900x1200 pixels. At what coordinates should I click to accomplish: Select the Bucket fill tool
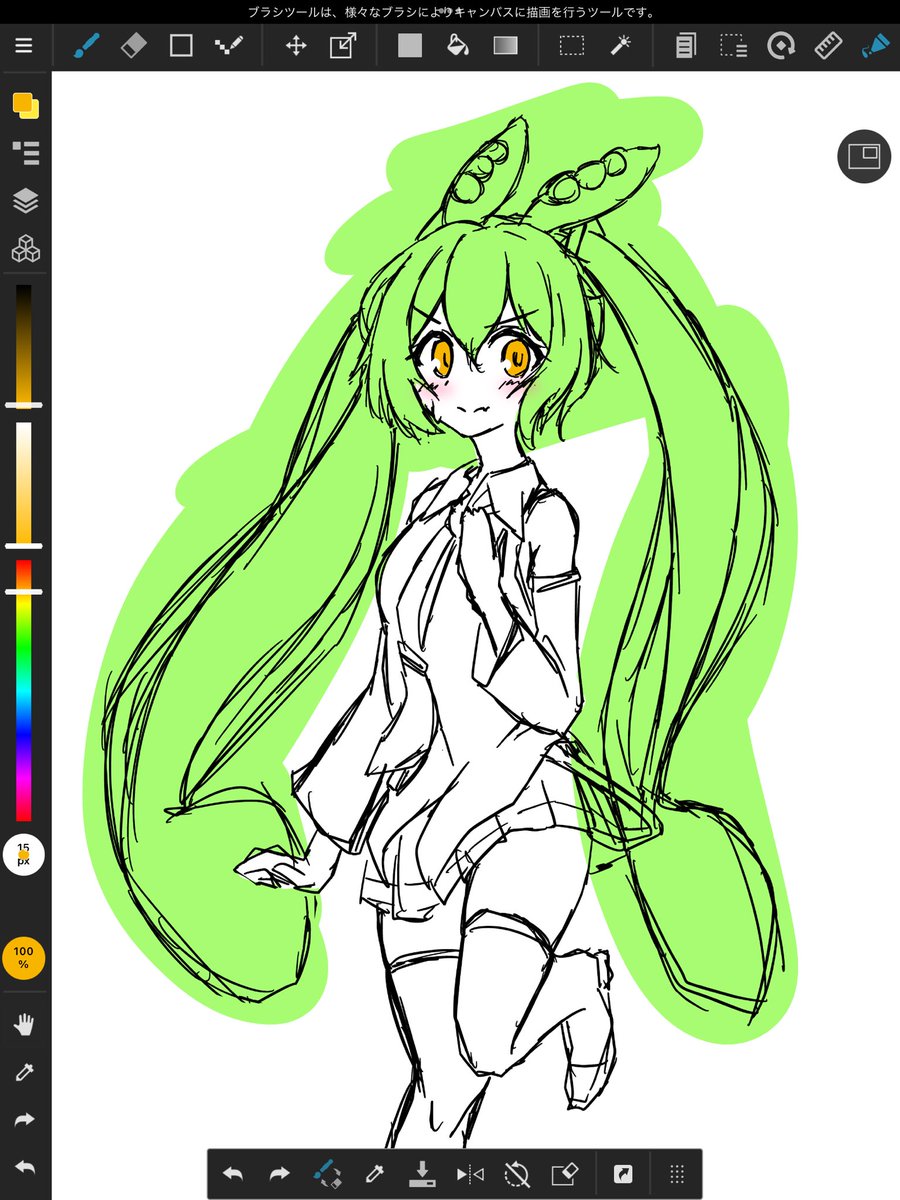tap(457, 46)
